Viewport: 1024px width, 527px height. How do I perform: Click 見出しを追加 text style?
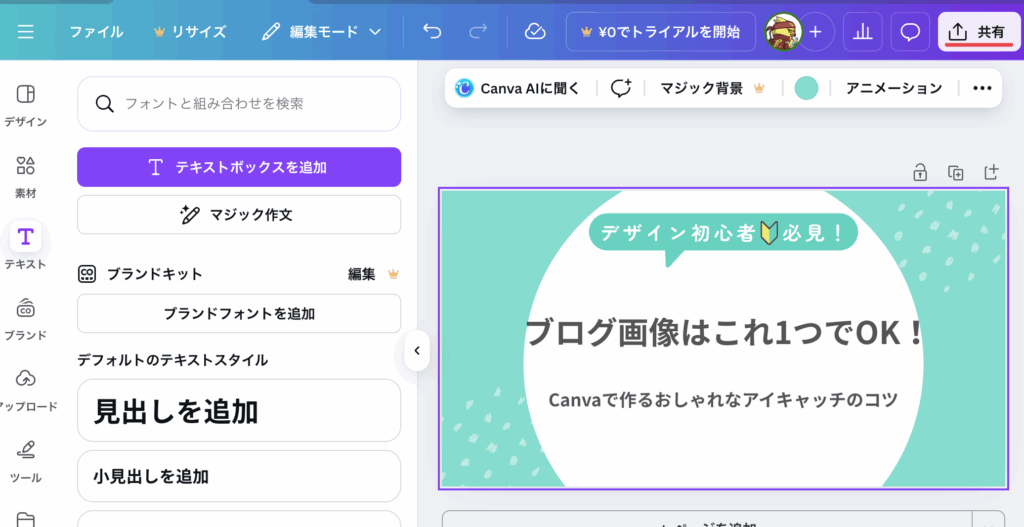tap(239, 411)
